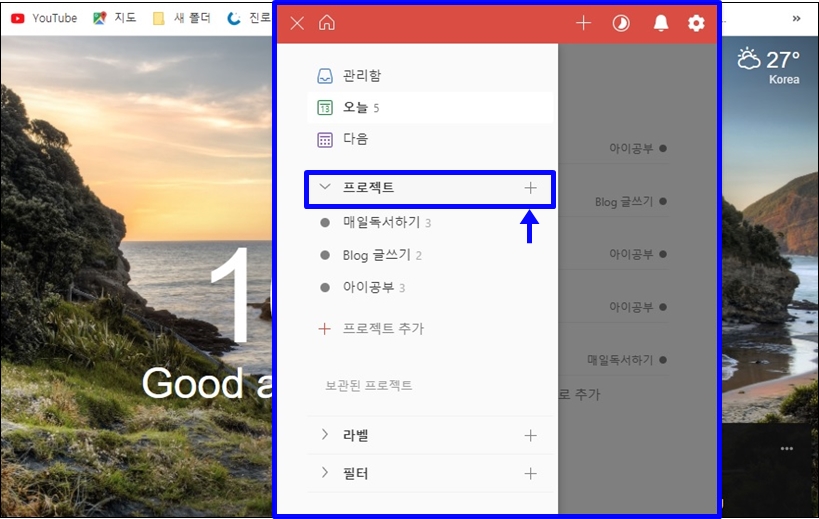Add a new task using the header plus icon
Screen dimensions: 819x519
coord(583,23)
